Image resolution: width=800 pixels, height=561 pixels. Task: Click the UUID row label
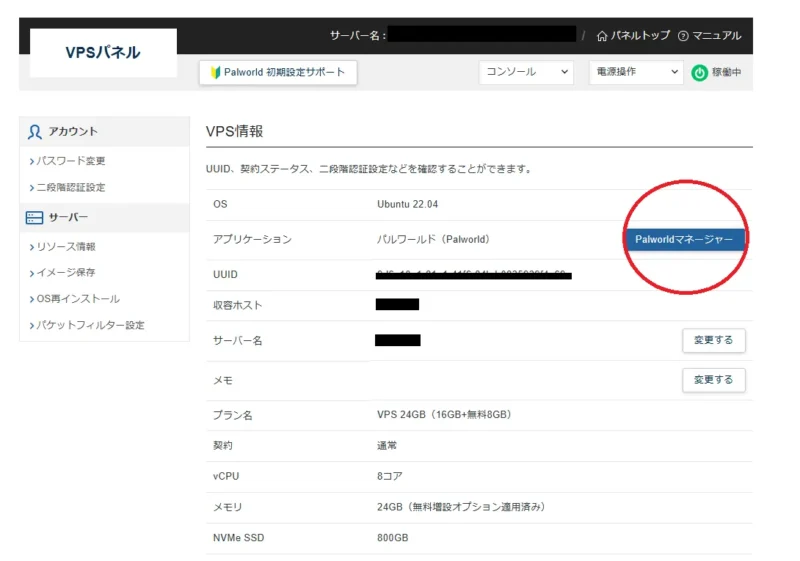[x=225, y=274]
